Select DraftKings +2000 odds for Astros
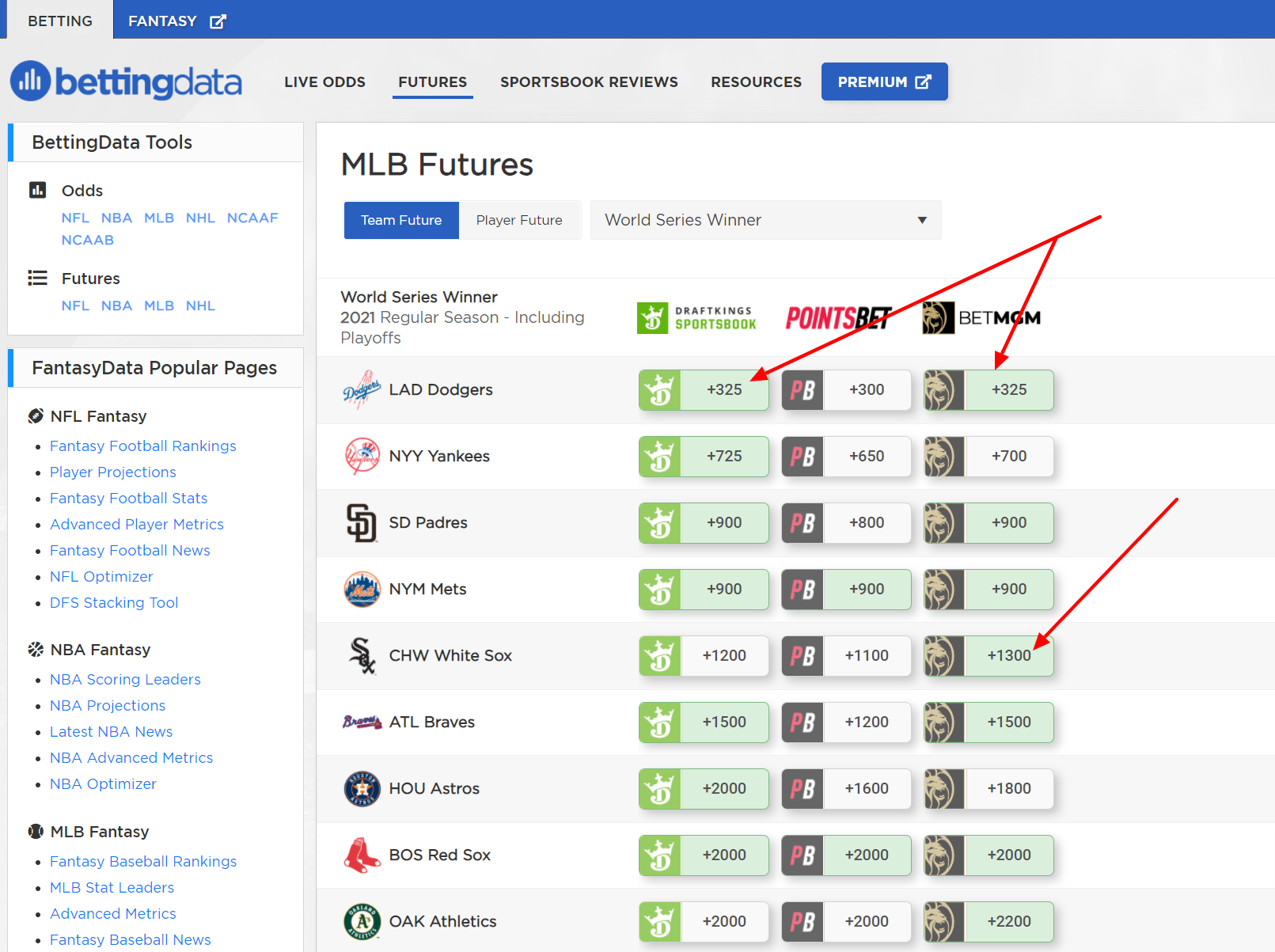Viewport: 1275px width, 952px height. click(704, 788)
